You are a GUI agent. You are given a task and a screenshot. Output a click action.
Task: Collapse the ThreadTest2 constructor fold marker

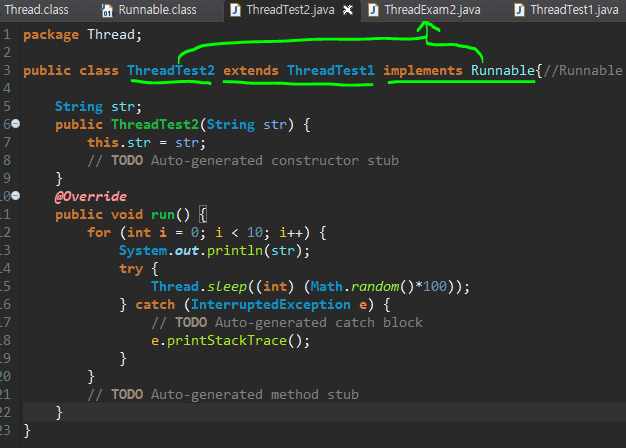pyautogui.click(x=15, y=124)
